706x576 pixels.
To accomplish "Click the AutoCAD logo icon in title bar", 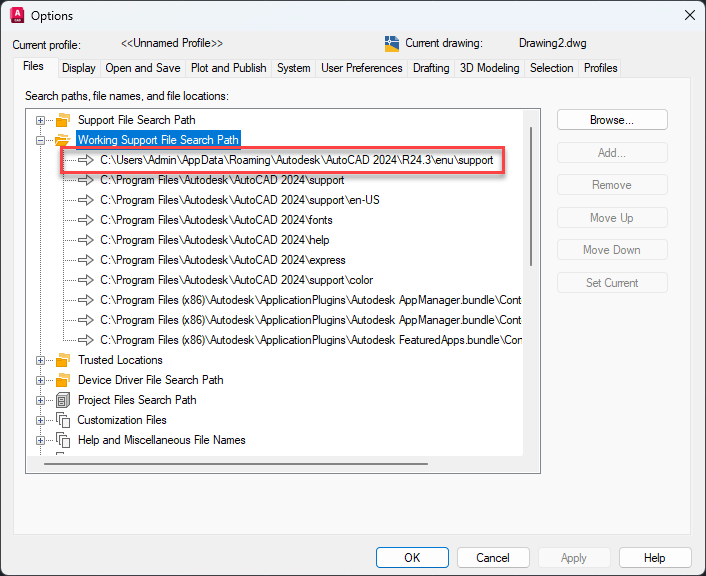I will 17,15.
